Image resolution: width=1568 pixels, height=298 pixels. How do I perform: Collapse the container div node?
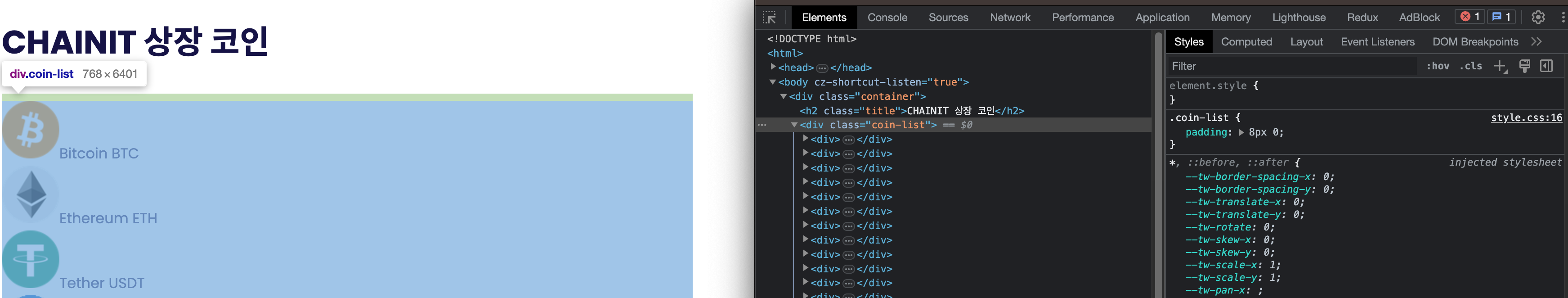[x=784, y=96]
